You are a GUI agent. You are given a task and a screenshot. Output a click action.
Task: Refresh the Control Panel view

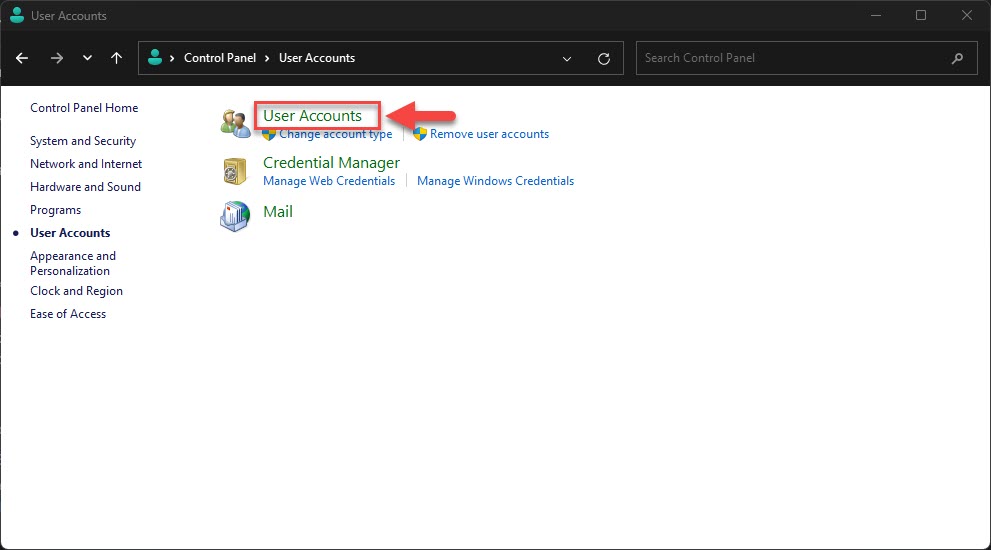click(x=604, y=58)
